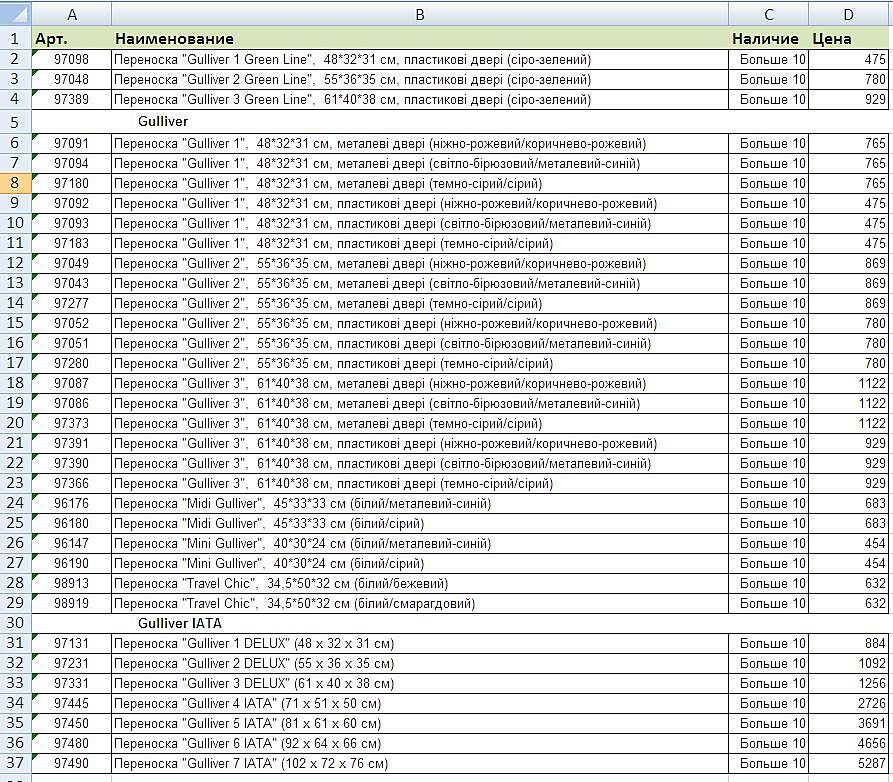Screen dimensions: 893x782
Task: Click column C header
Action: [x=768, y=14]
